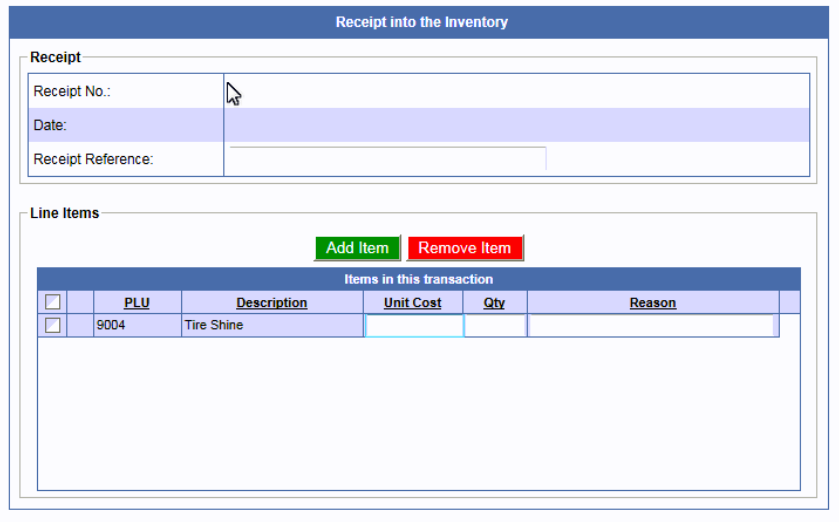The width and height of the screenshot is (839, 522).
Task: Check the Tire Shine row checkbox
Action: tap(52, 325)
